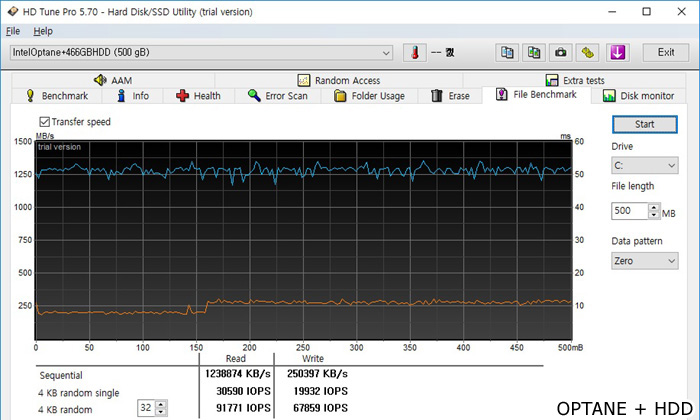The height and width of the screenshot is (420, 700).
Task: Expand the Data pattern Zero dropdown
Action: click(x=645, y=261)
